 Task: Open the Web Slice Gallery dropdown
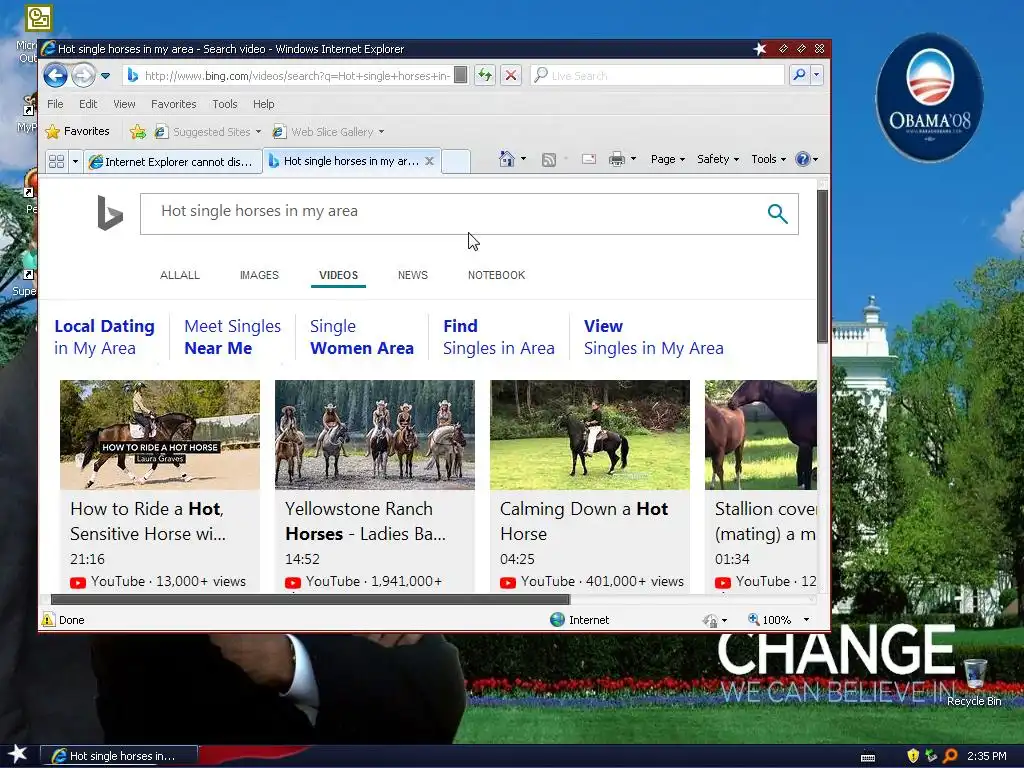[328, 132]
